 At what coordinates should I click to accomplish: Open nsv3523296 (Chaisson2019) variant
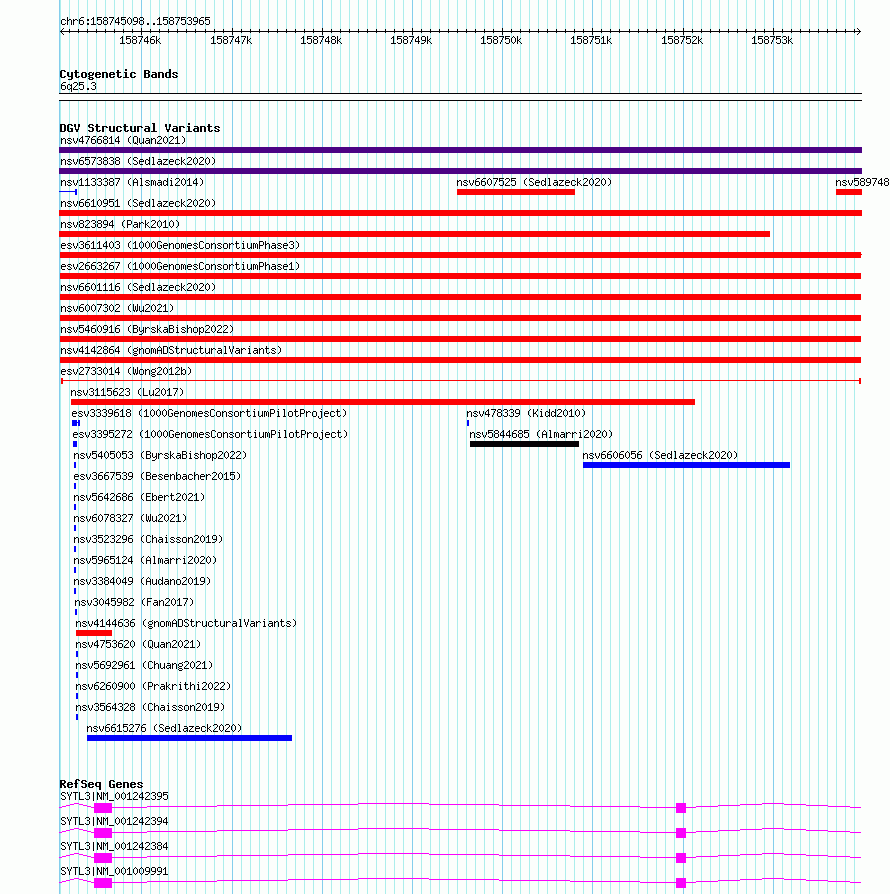[x=148, y=539]
